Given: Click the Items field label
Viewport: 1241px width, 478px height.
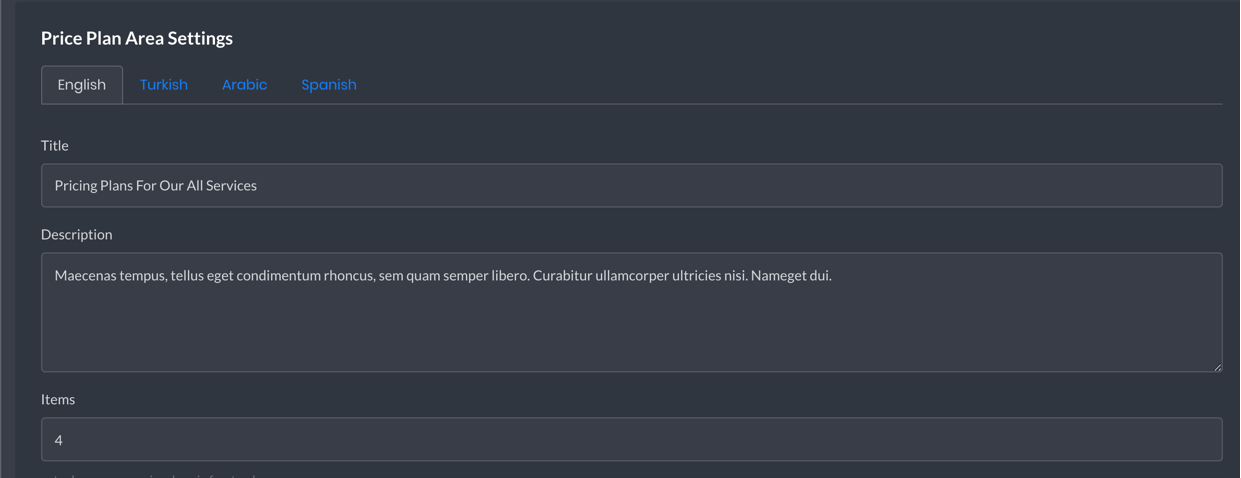Looking at the screenshot, I should [58, 400].
